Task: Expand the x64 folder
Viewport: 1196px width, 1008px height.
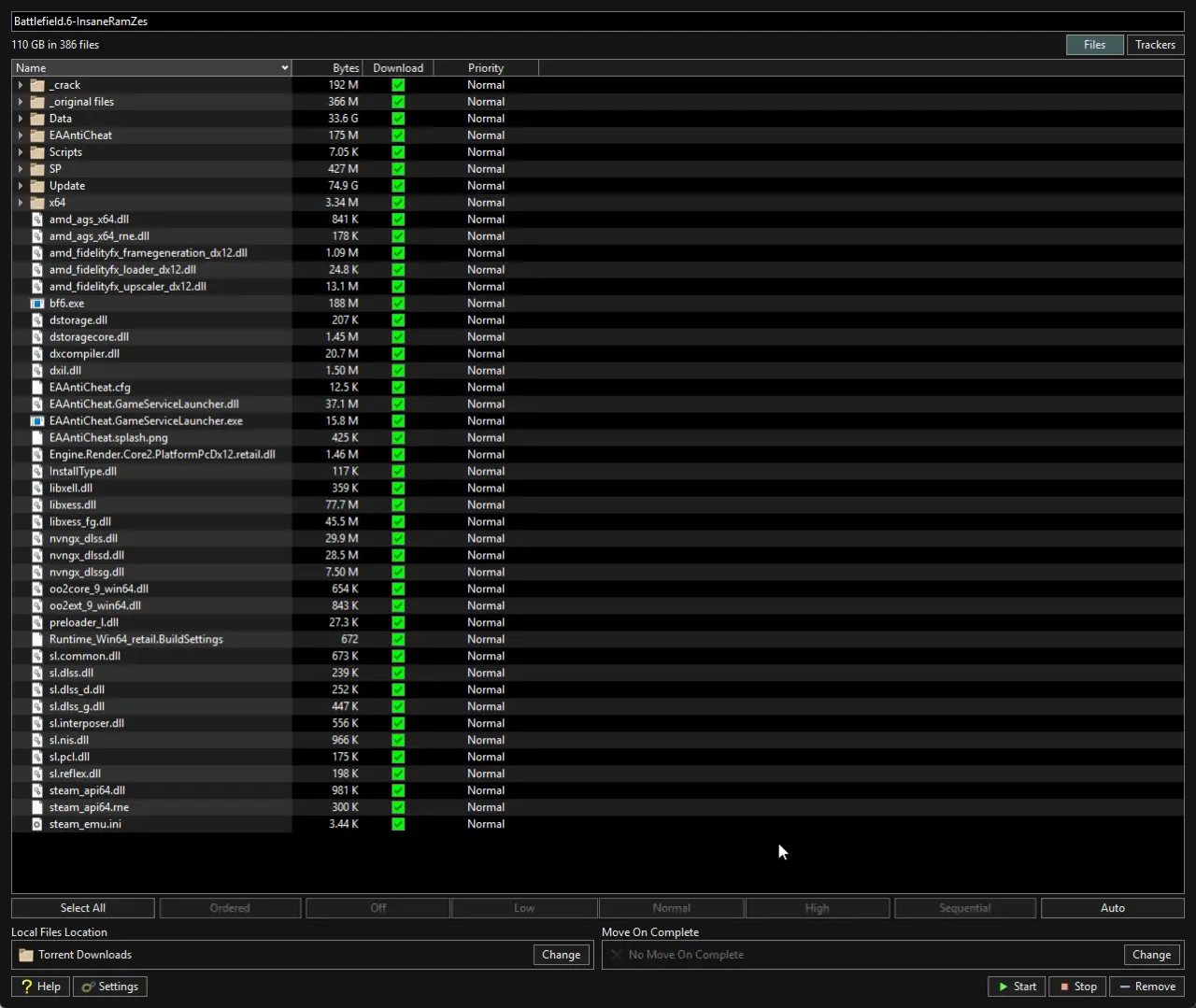Action: [x=21, y=203]
